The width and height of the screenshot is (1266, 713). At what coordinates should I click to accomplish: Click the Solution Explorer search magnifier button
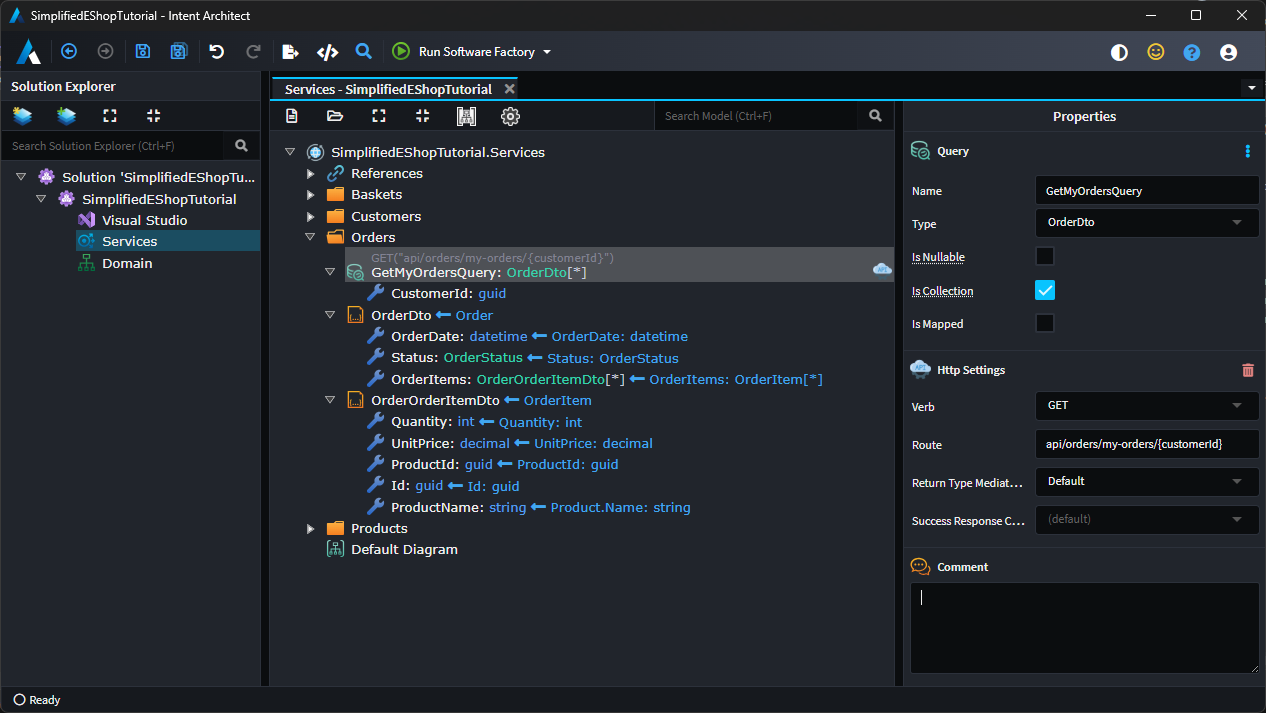click(241, 146)
